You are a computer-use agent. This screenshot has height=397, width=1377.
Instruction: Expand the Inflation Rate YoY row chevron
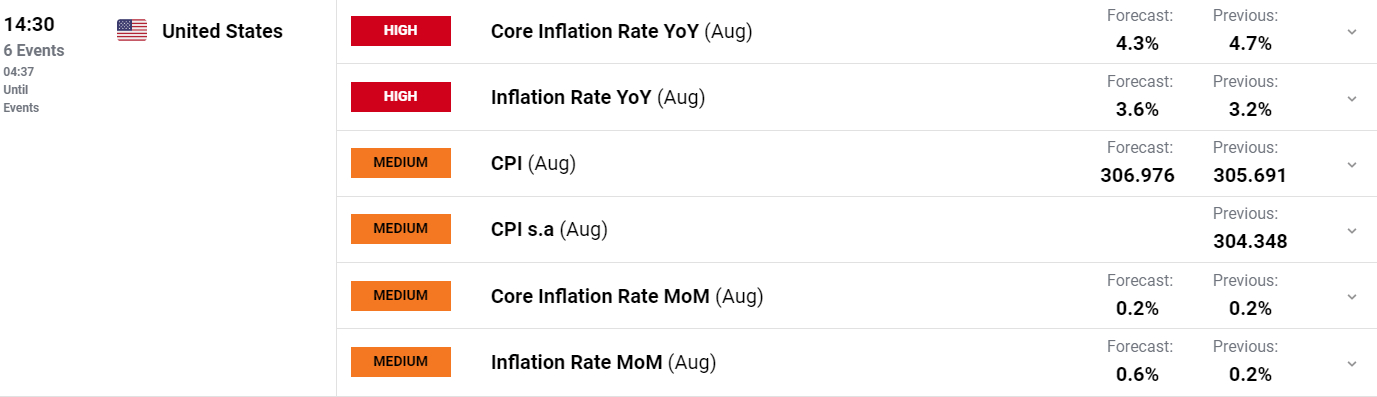[x=1352, y=98]
